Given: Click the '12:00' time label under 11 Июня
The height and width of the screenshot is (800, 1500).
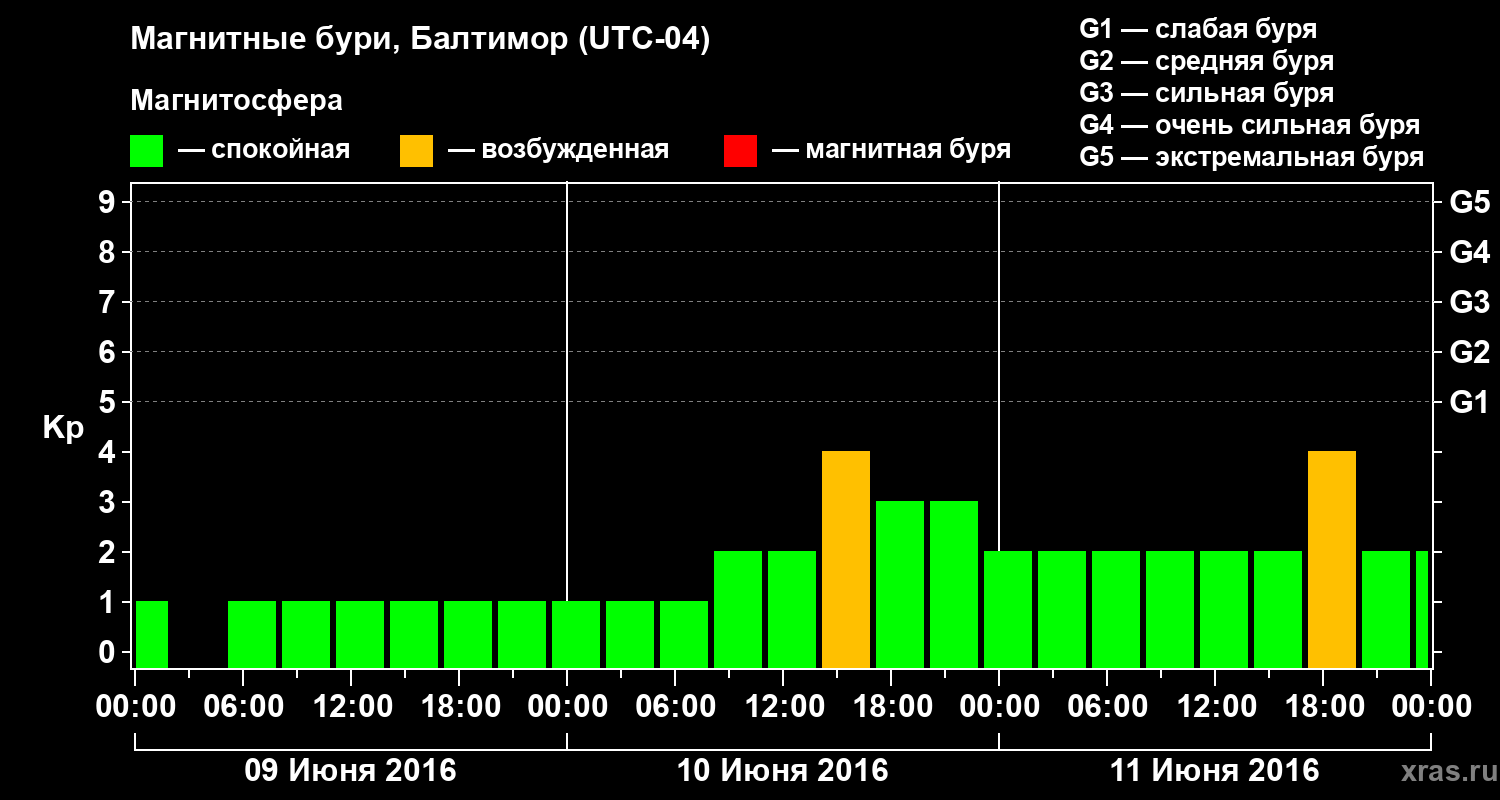Looking at the screenshot, I should coord(1216,706).
